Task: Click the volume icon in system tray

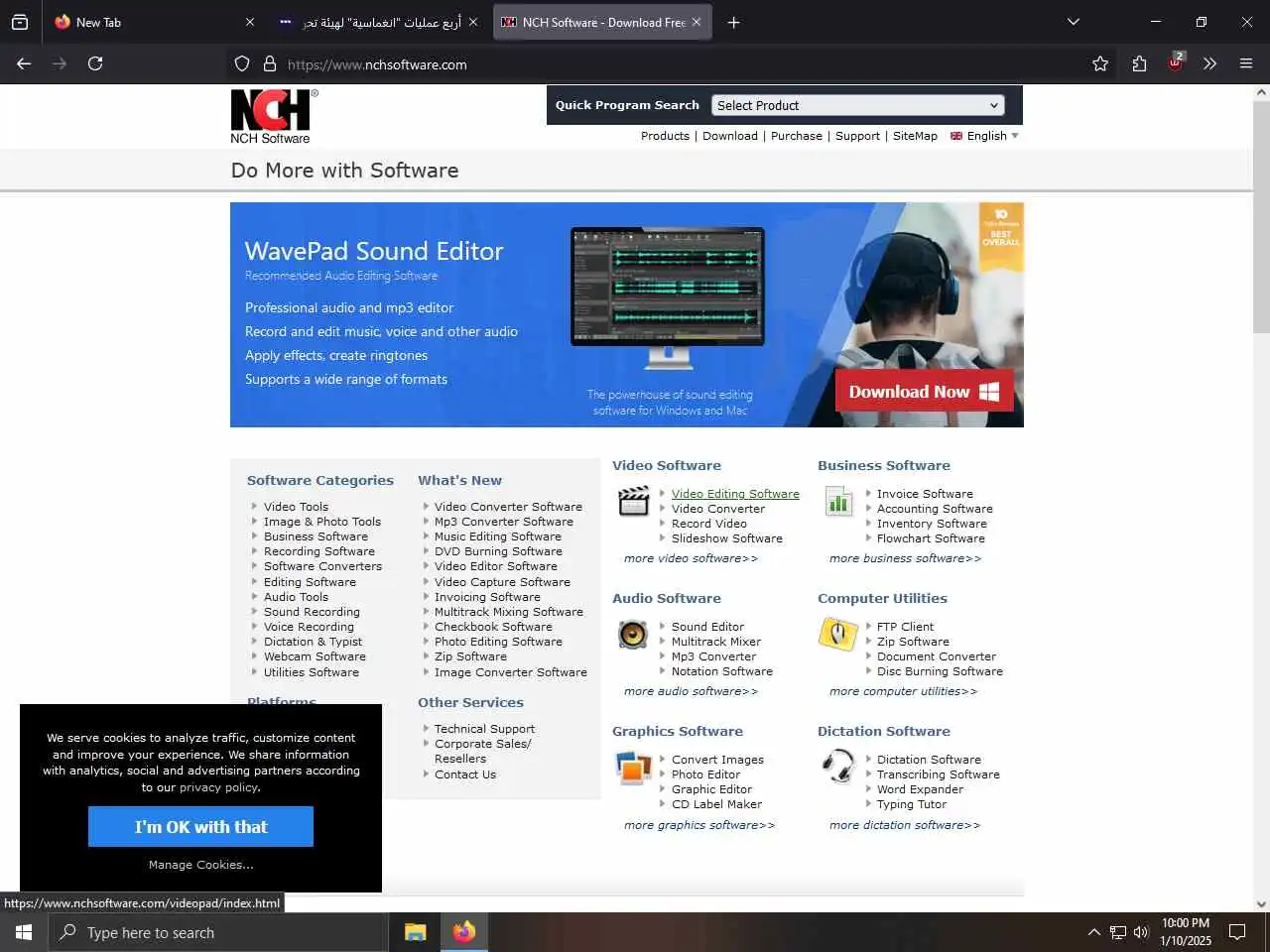Action: (x=1141, y=932)
